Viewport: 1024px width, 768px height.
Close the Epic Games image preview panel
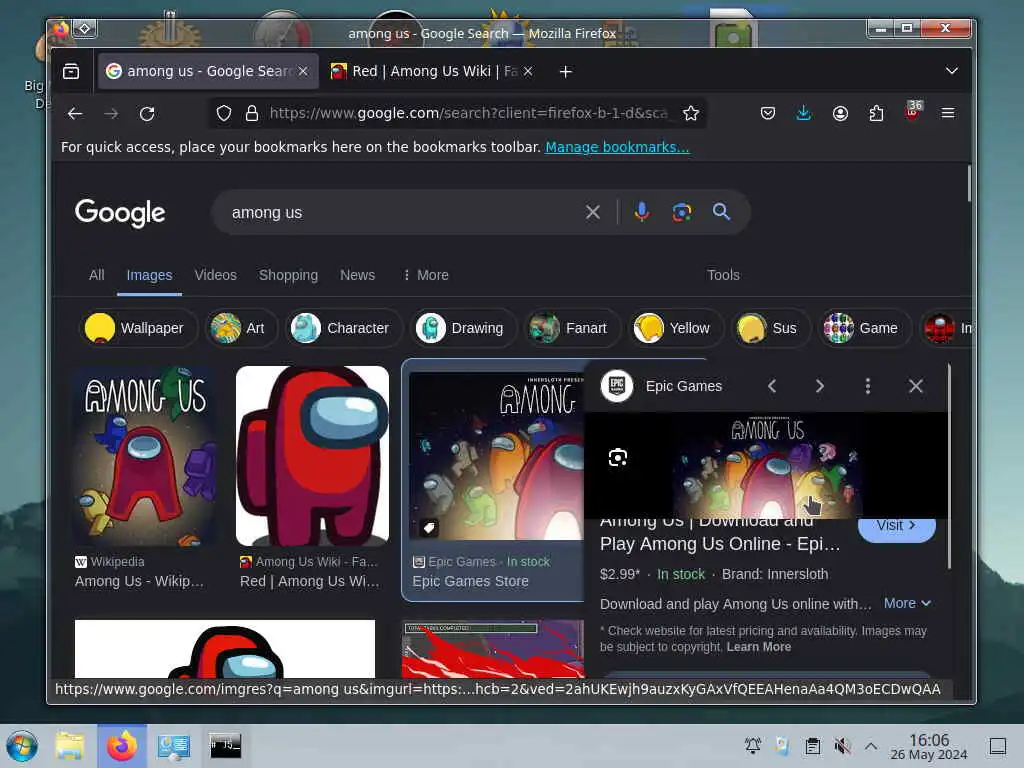point(916,386)
